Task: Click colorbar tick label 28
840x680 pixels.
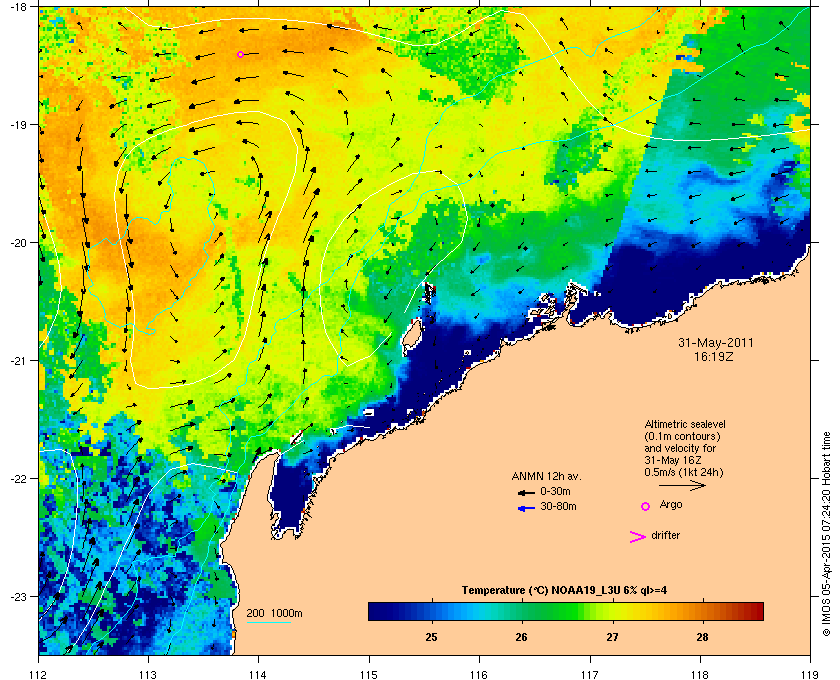Action: coord(702,637)
